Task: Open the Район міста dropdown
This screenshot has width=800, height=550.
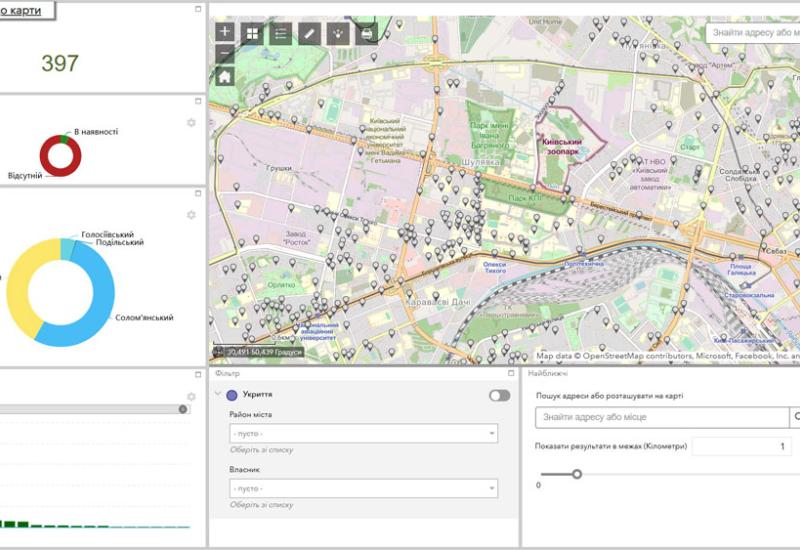Action: [364, 433]
